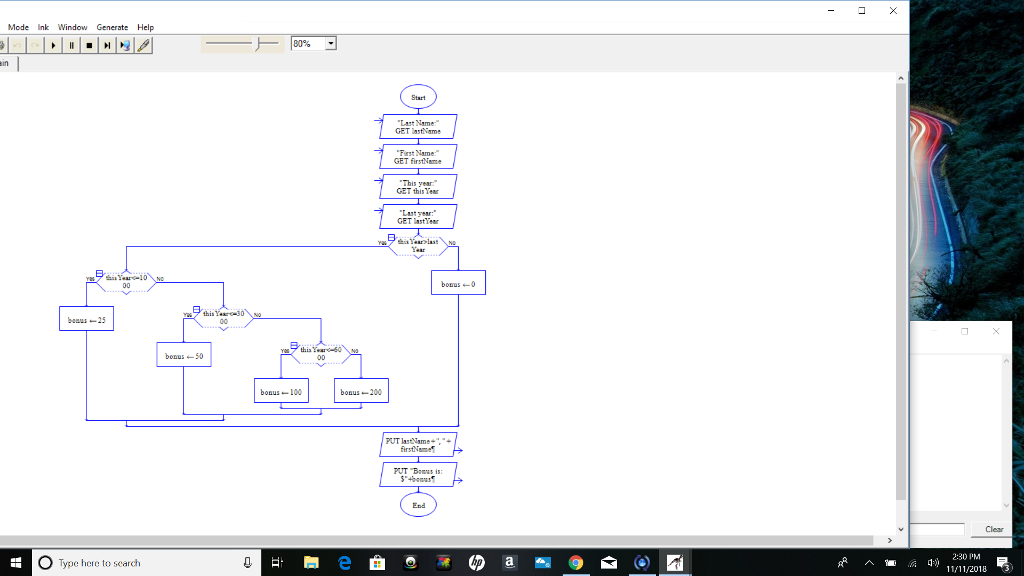Open the RAPTOR app from the taskbar

(674, 562)
